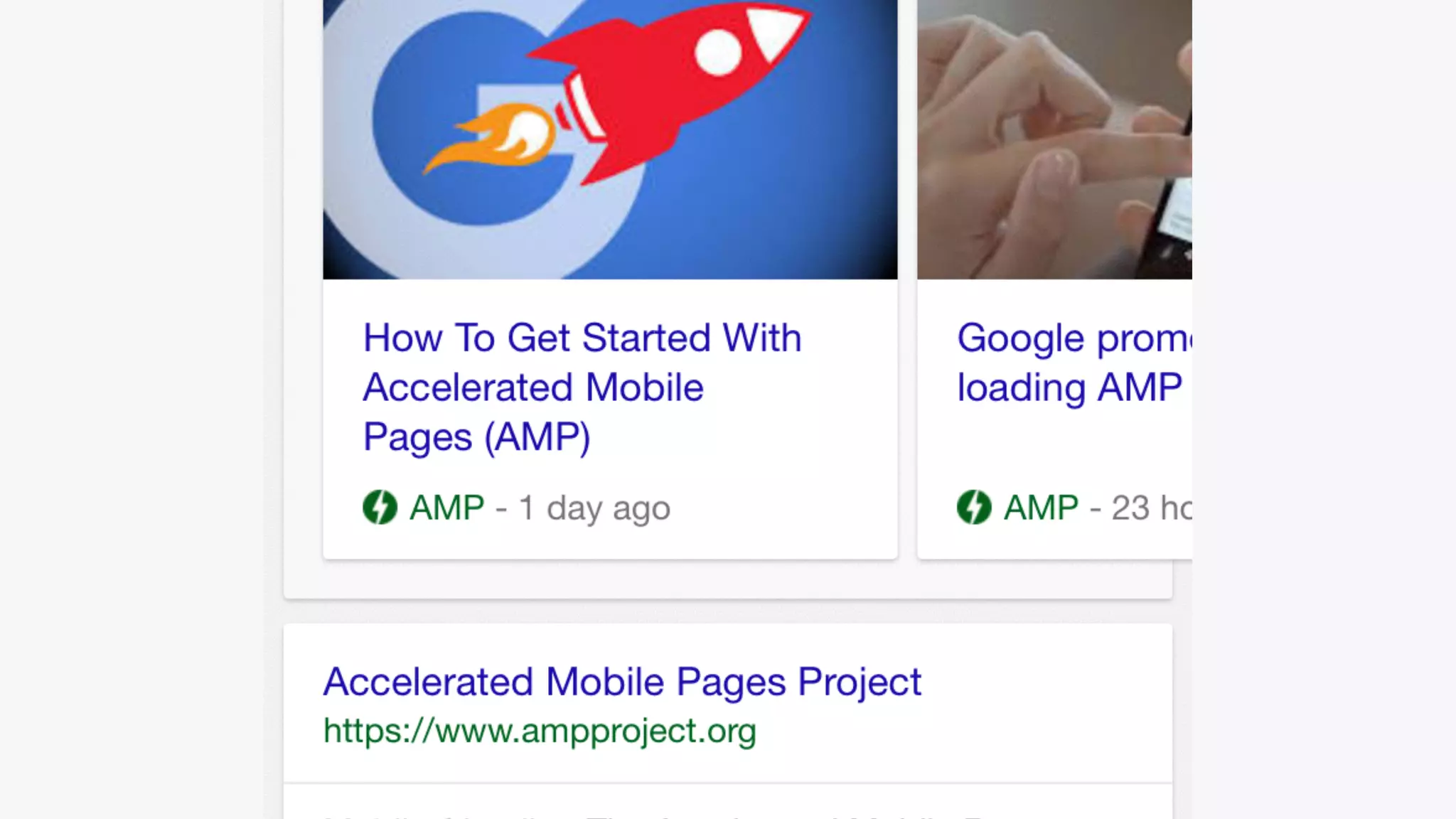The image size is (1456, 819).
Task: Click the "1 day ago" timestamp
Action: pos(594,508)
